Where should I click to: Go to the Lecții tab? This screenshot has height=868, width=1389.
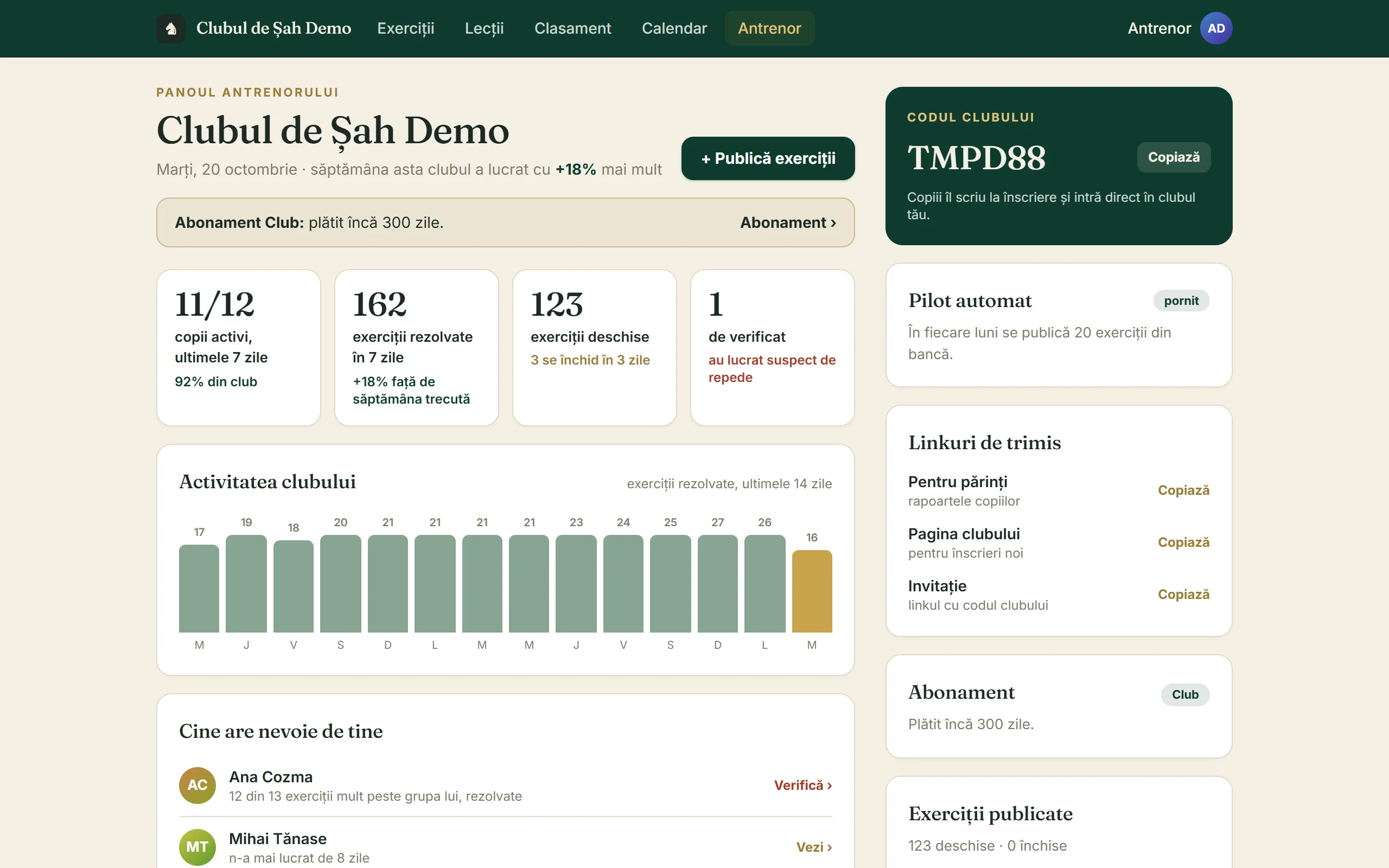[x=484, y=28]
